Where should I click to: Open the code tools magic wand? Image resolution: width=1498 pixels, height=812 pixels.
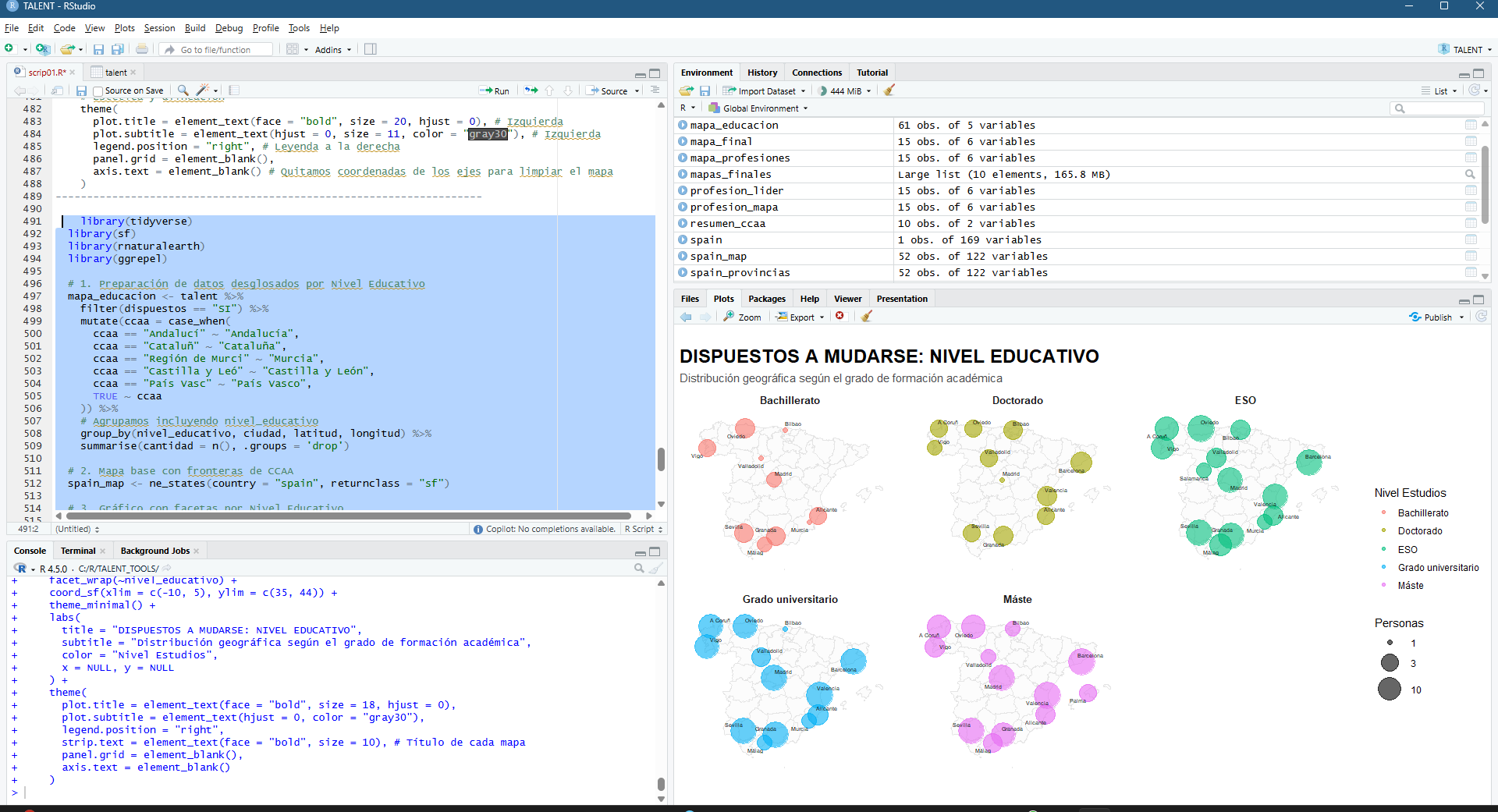point(203,90)
